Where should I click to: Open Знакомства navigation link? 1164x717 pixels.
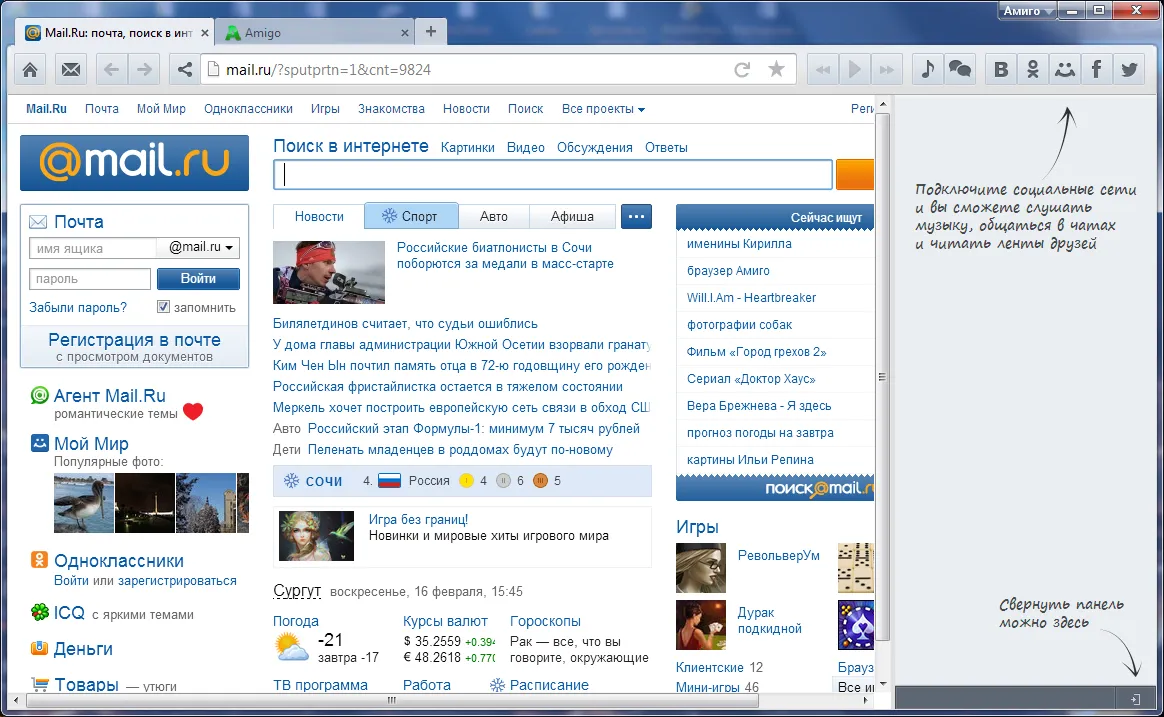(391, 108)
